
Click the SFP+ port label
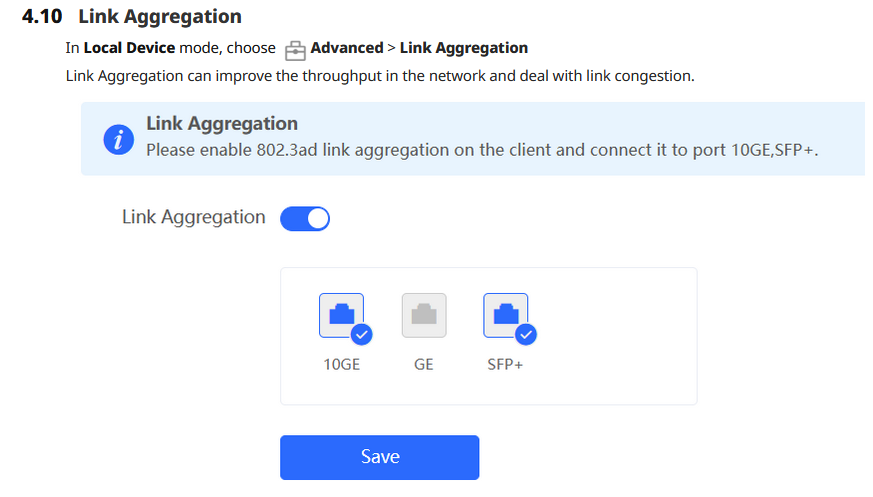pos(505,365)
